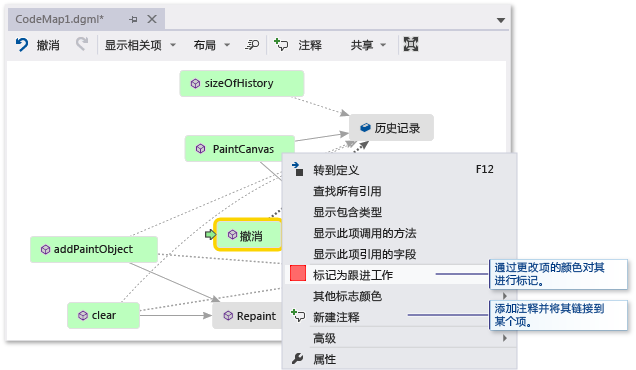
Task: Click the add comment bubble icon in toolbar
Action: [x=281, y=44]
